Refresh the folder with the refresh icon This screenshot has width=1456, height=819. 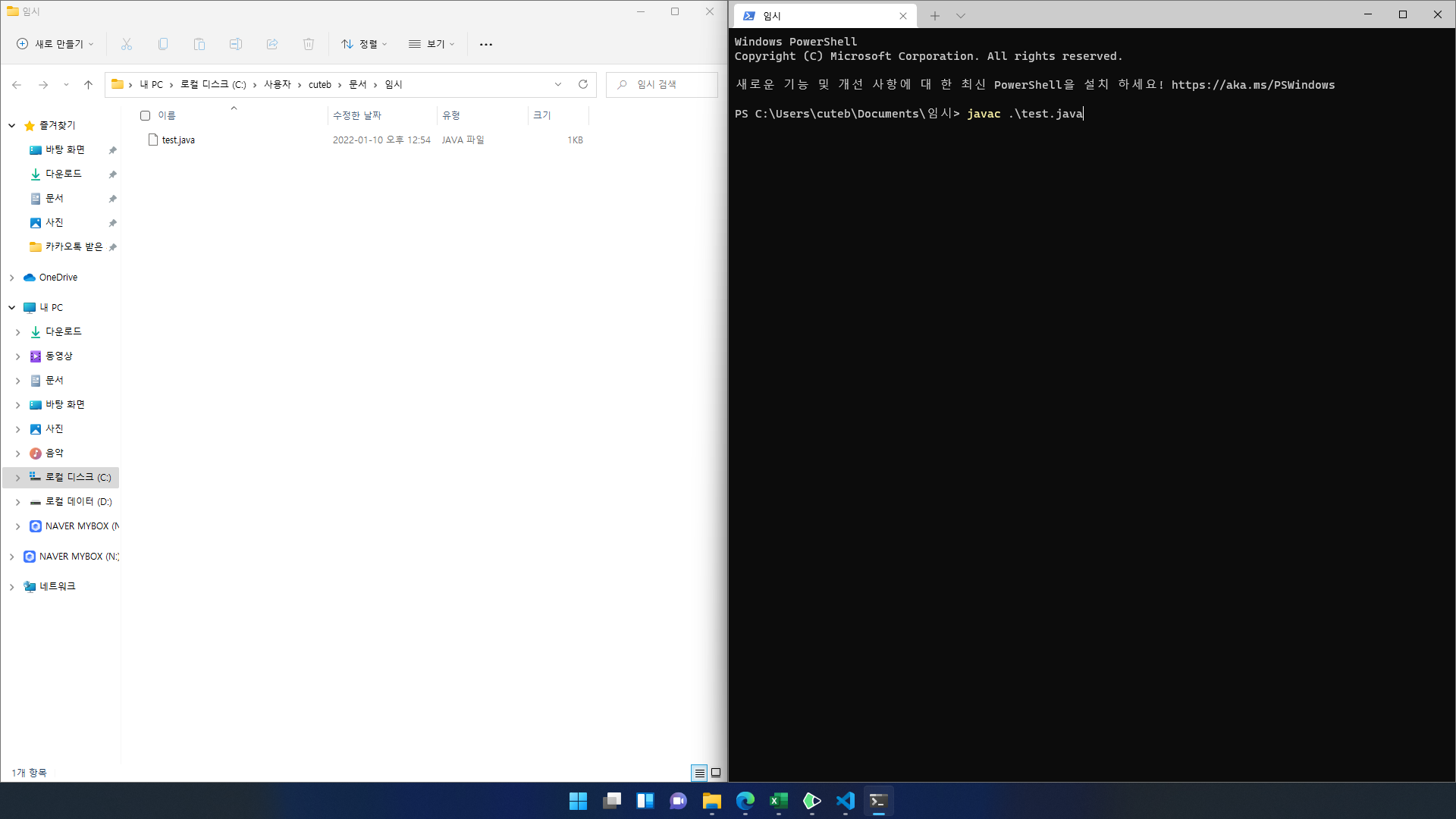pyautogui.click(x=583, y=84)
